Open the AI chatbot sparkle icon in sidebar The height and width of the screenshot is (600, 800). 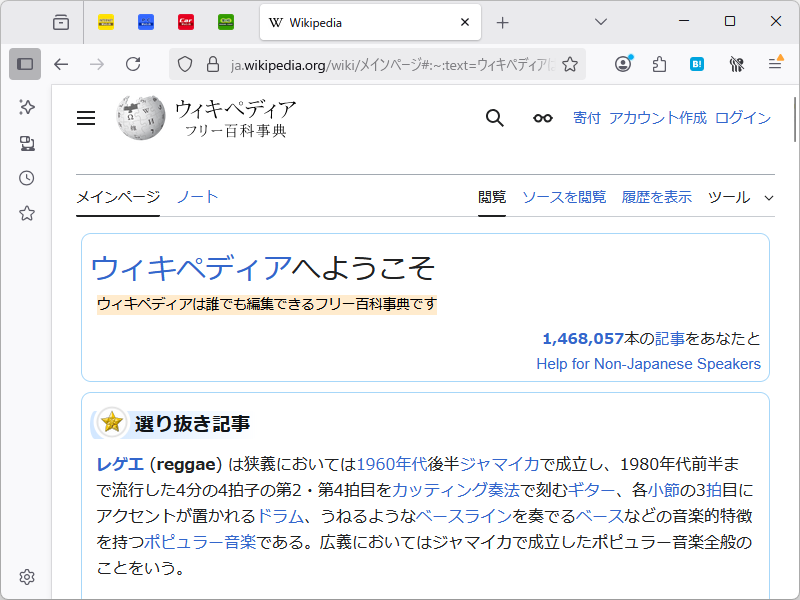(27, 107)
